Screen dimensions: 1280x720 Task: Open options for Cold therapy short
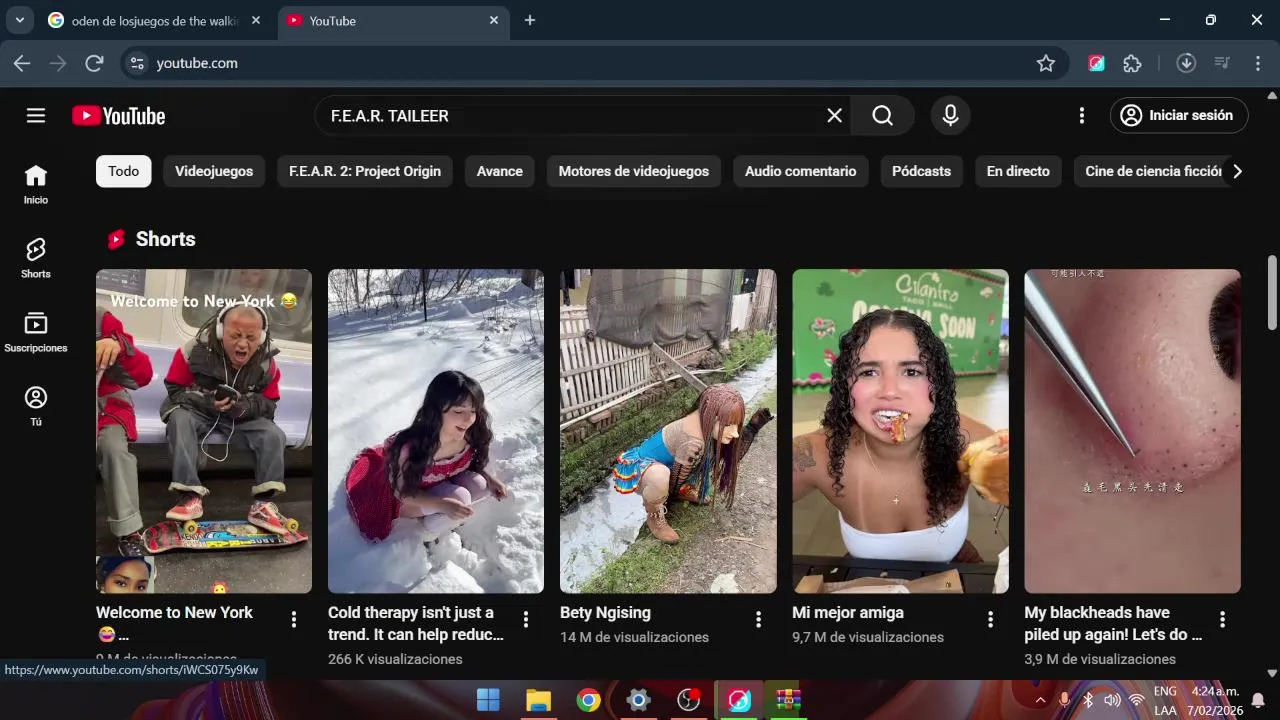point(525,620)
